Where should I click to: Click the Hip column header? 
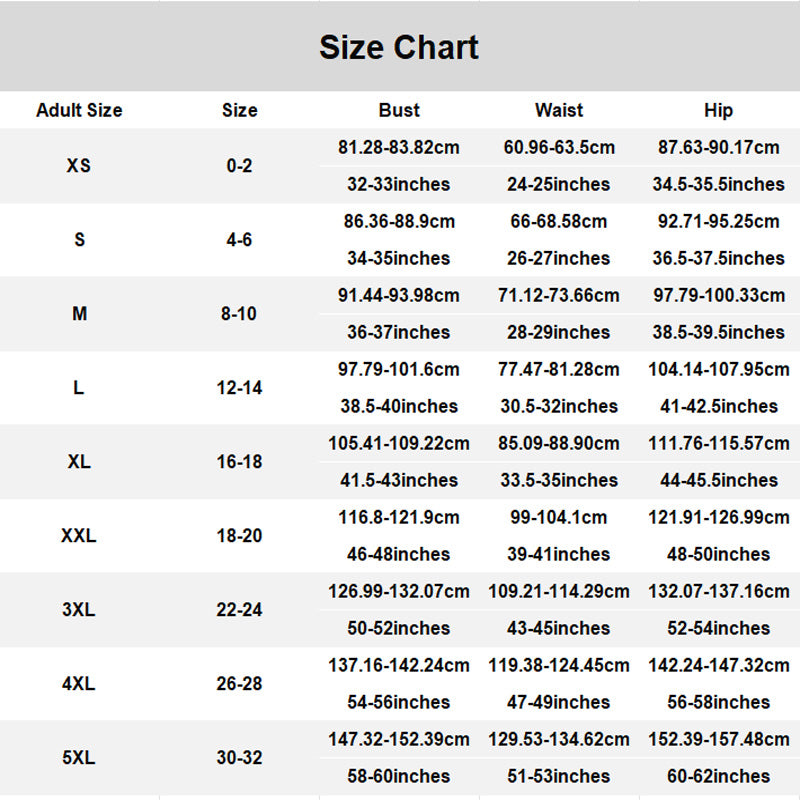click(718, 110)
